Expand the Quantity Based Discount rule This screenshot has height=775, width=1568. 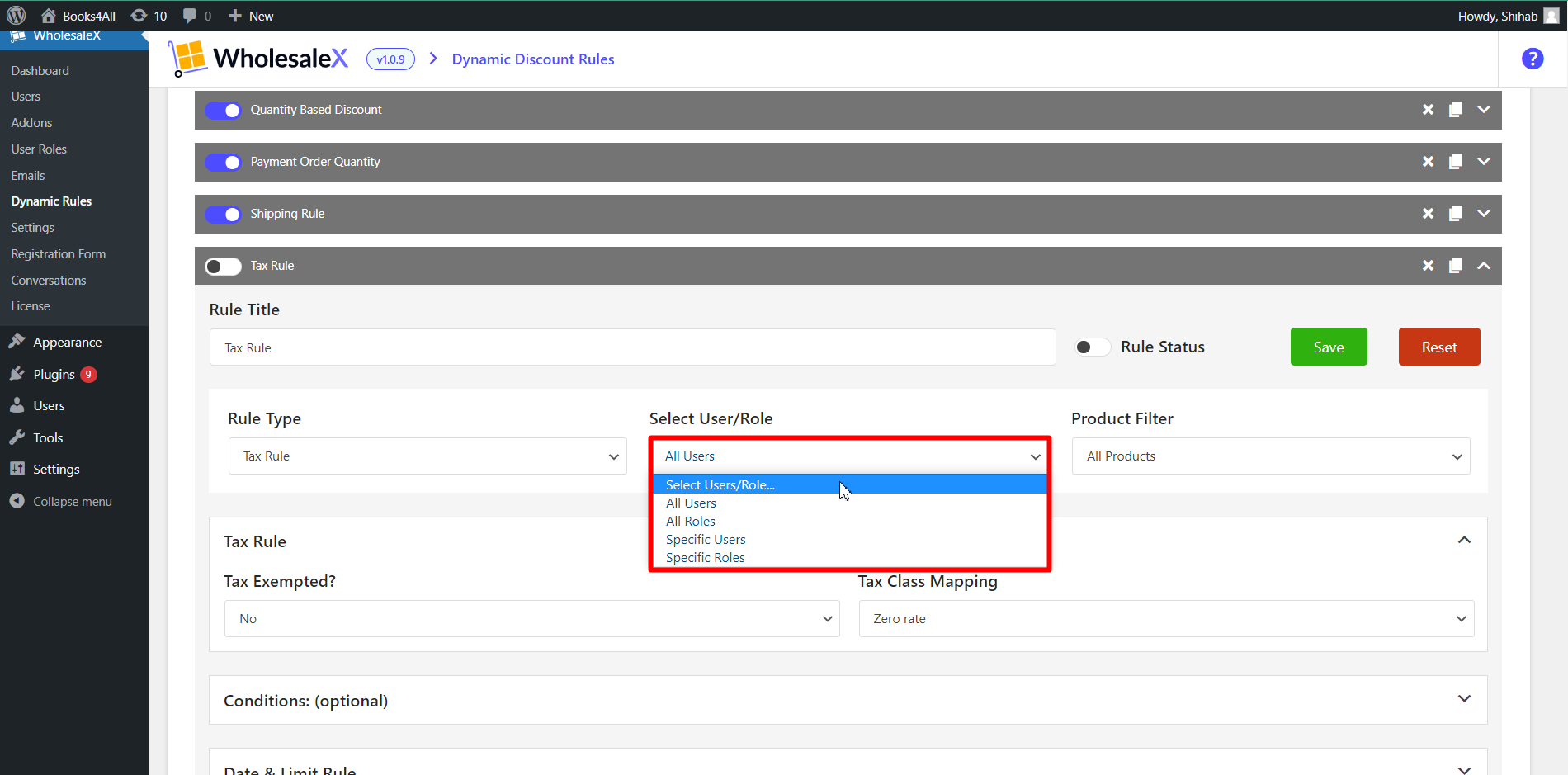[1484, 110]
